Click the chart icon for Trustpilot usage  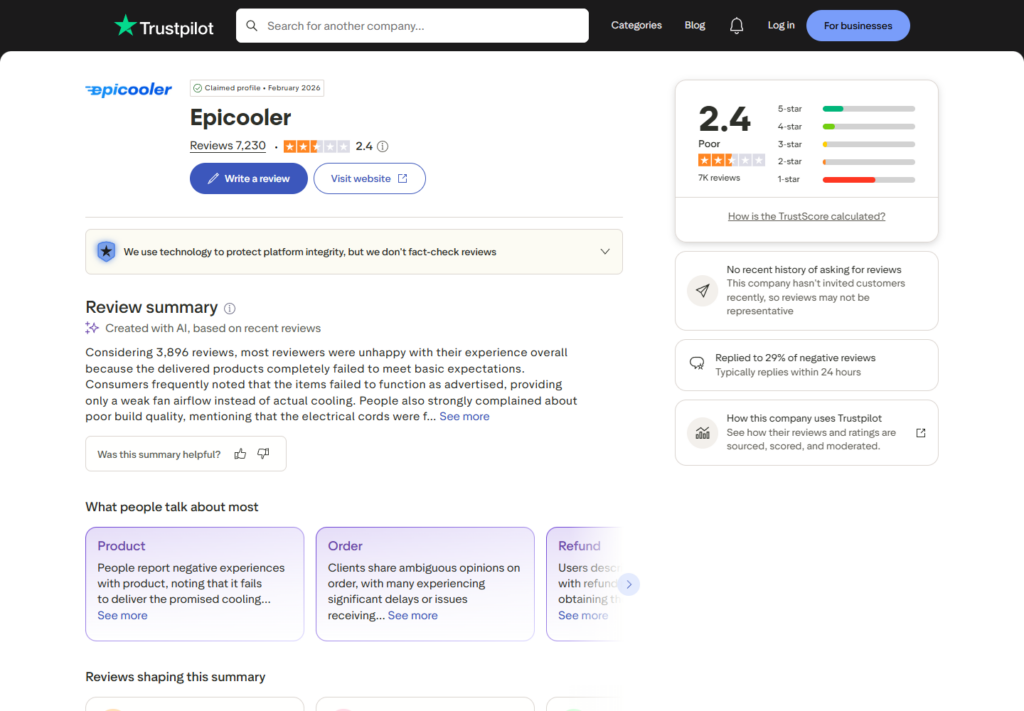click(x=702, y=432)
